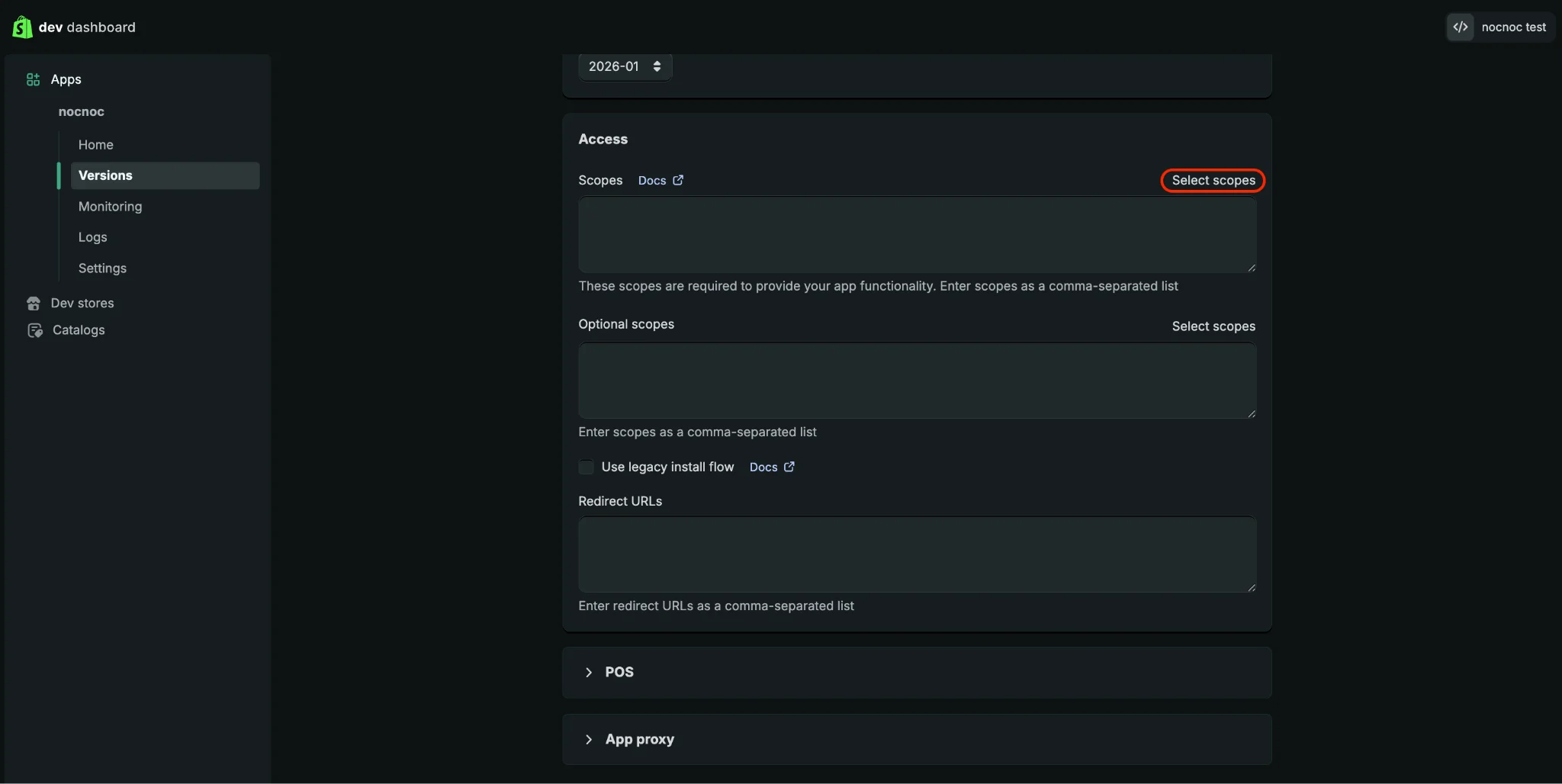This screenshot has width=1562, height=784.
Task: Click the code brackets icon beside nocnoc test
Action: coord(1460,27)
